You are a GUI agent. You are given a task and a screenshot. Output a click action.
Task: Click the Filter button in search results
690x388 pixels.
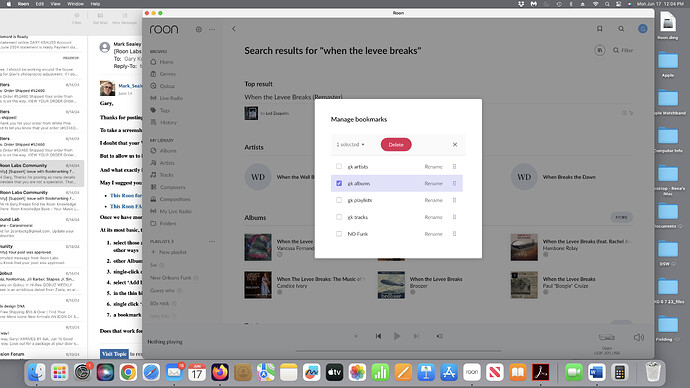[x=623, y=50]
